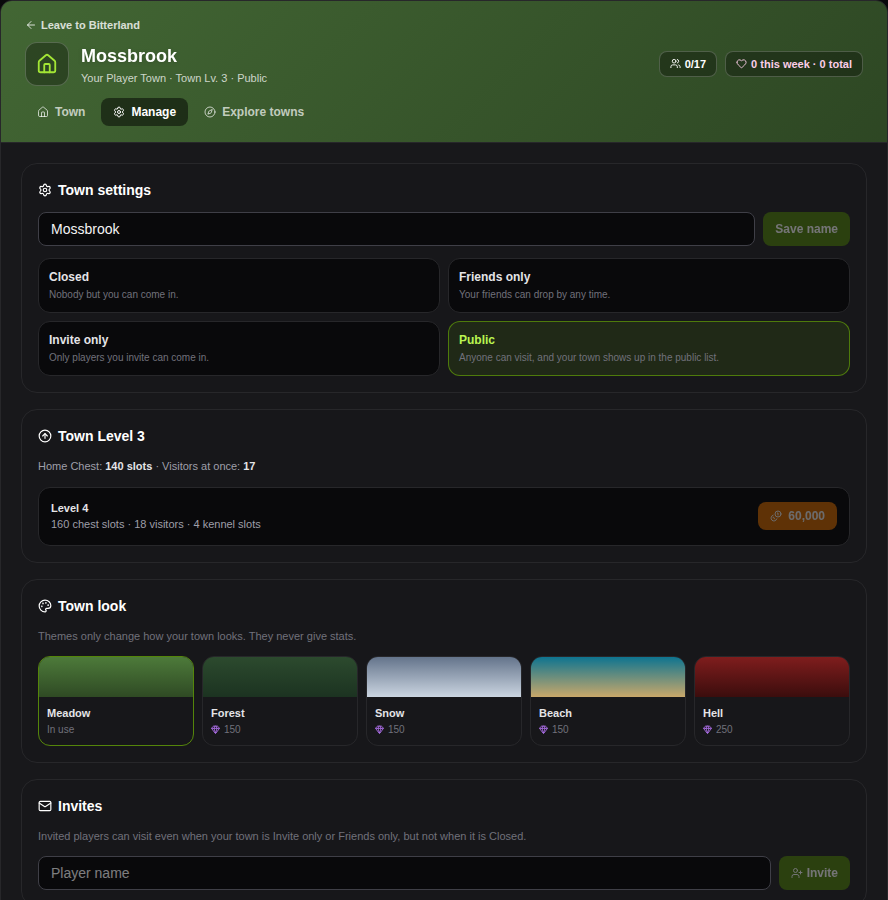Click the gem icon under Forest theme
Image resolution: width=888 pixels, height=900 pixels.
(216, 730)
